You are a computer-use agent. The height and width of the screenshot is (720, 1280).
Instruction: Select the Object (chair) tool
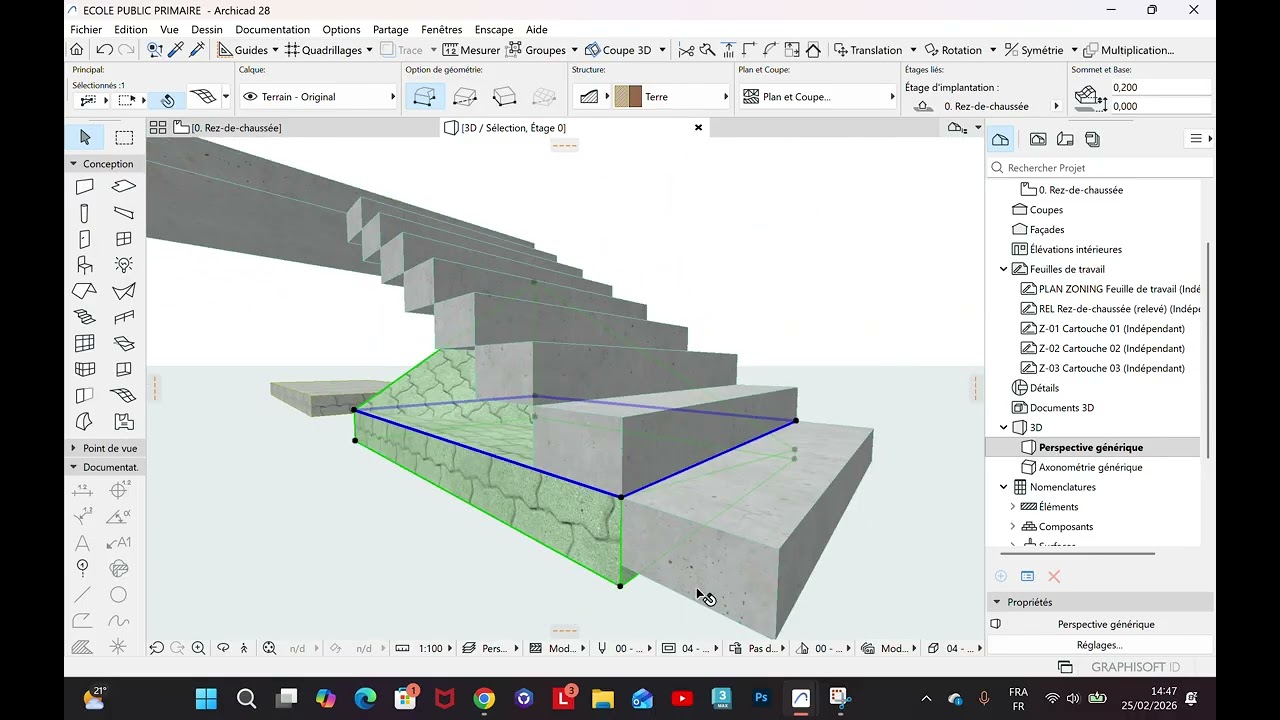click(85, 265)
